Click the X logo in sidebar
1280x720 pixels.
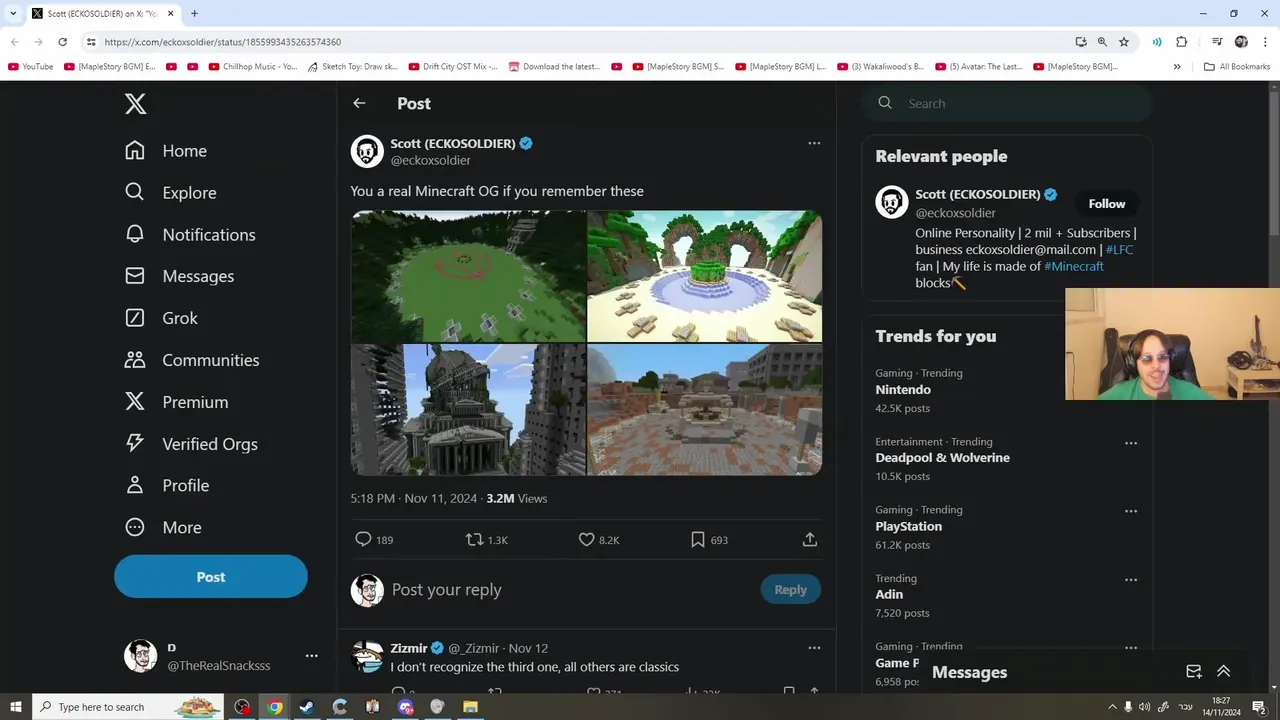tap(136, 104)
